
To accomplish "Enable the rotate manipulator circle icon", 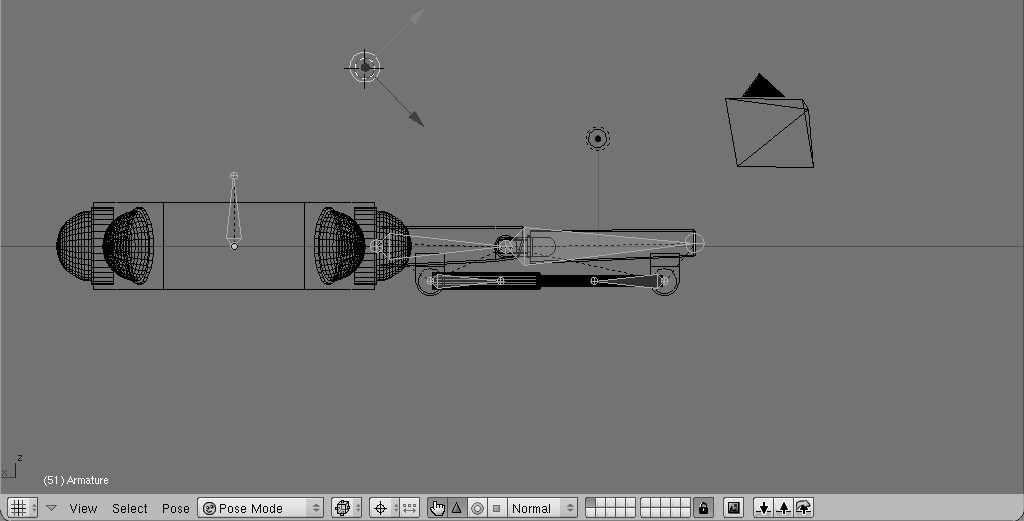I will (x=477, y=508).
